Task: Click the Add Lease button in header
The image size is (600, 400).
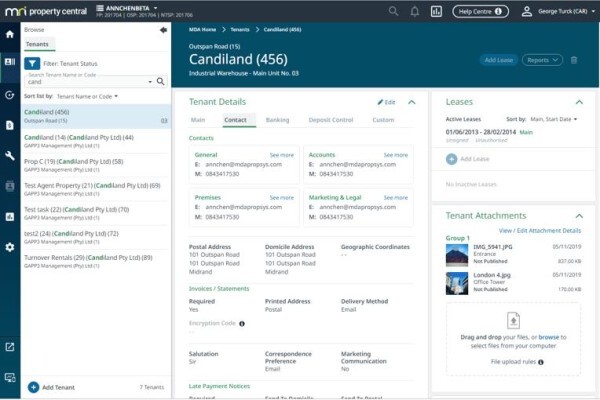Action: point(499,60)
